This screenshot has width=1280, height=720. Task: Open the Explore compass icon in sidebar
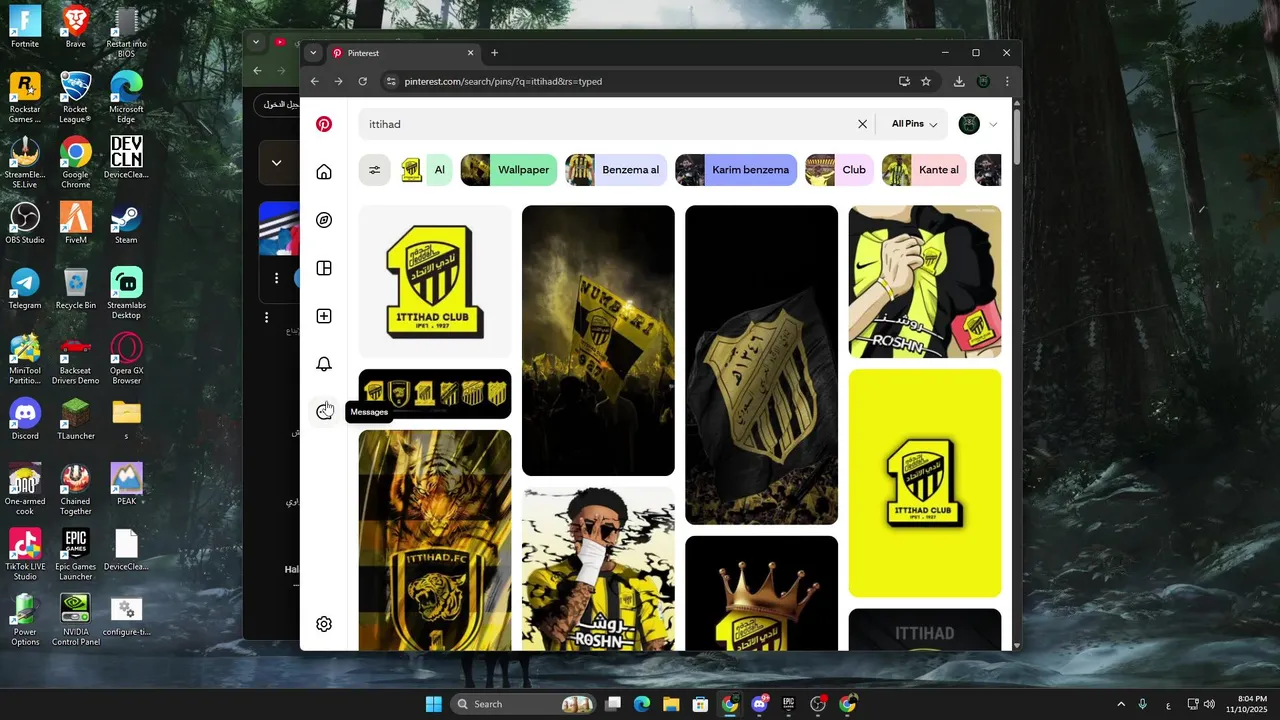[324, 220]
